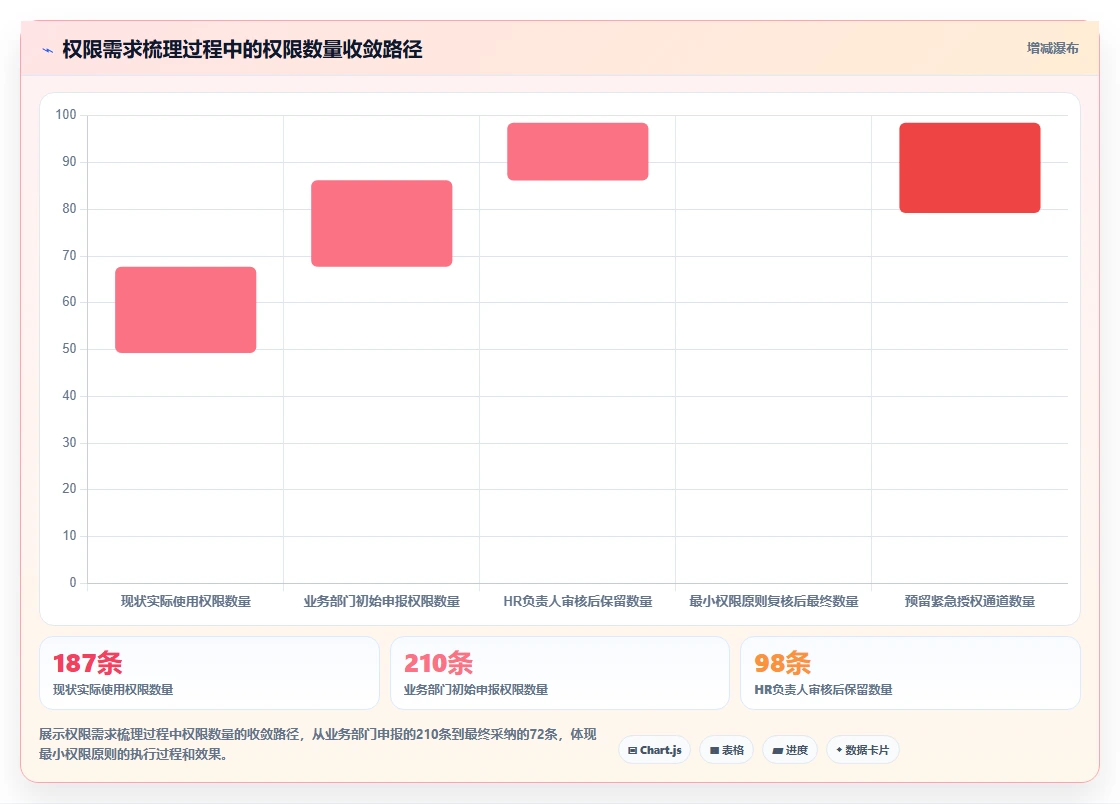The height and width of the screenshot is (804, 1120).
Task: Click y-axis value 100
Action: pyautogui.click(x=66, y=115)
